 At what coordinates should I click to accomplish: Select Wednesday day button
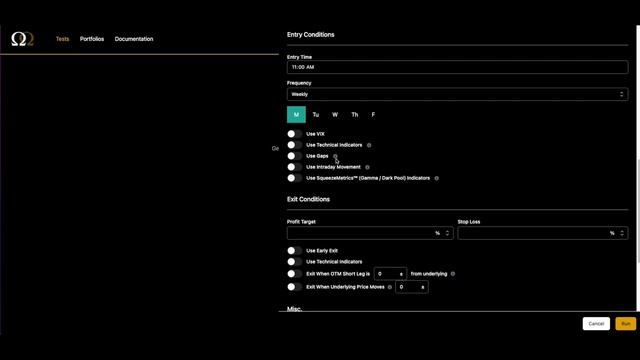pyautogui.click(x=335, y=115)
